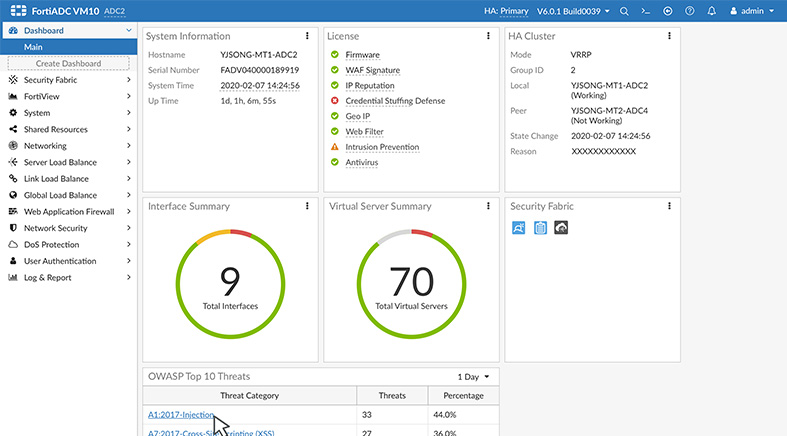Toggle the FortiADC main menu grid icon
This screenshot has width=787, height=436.
click(18, 11)
